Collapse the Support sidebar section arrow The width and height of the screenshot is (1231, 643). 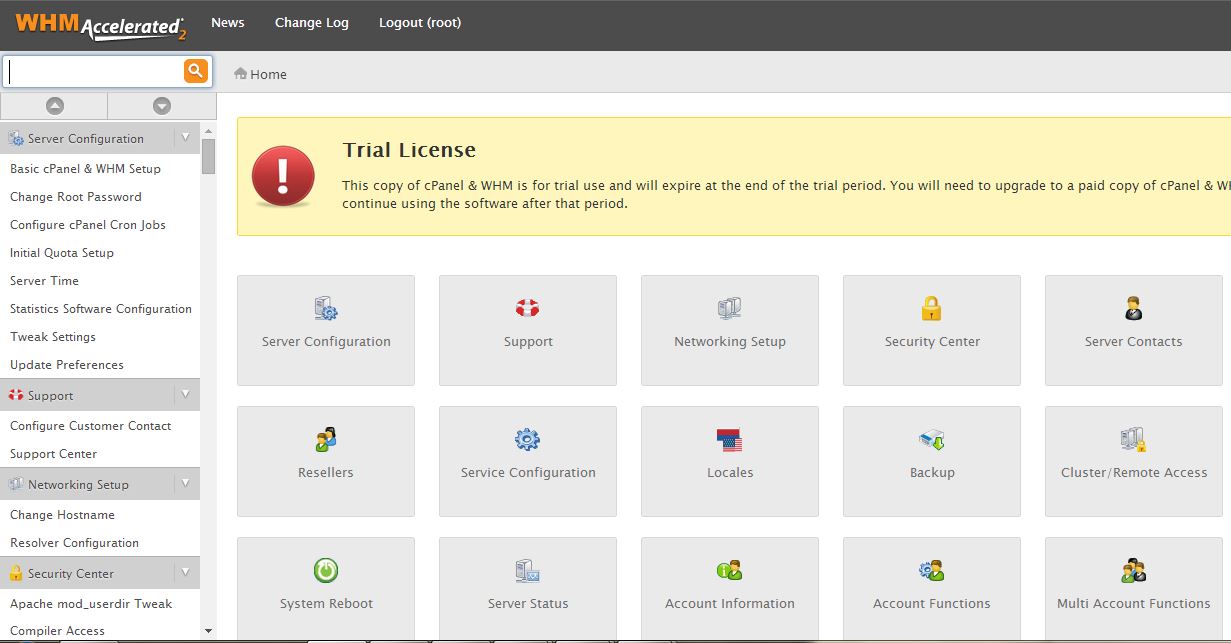186,395
